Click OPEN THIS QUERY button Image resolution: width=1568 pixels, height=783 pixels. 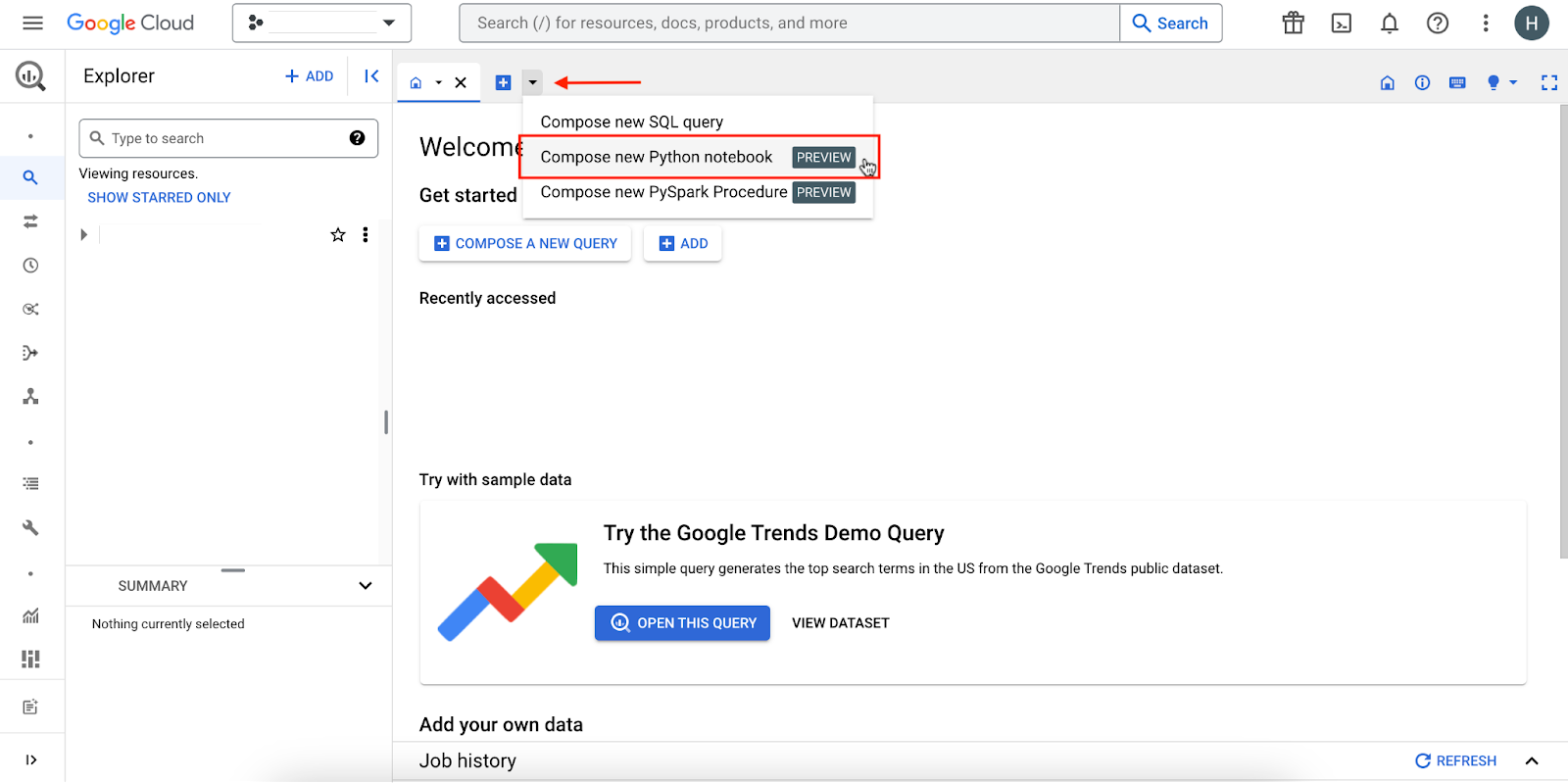click(682, 623)
